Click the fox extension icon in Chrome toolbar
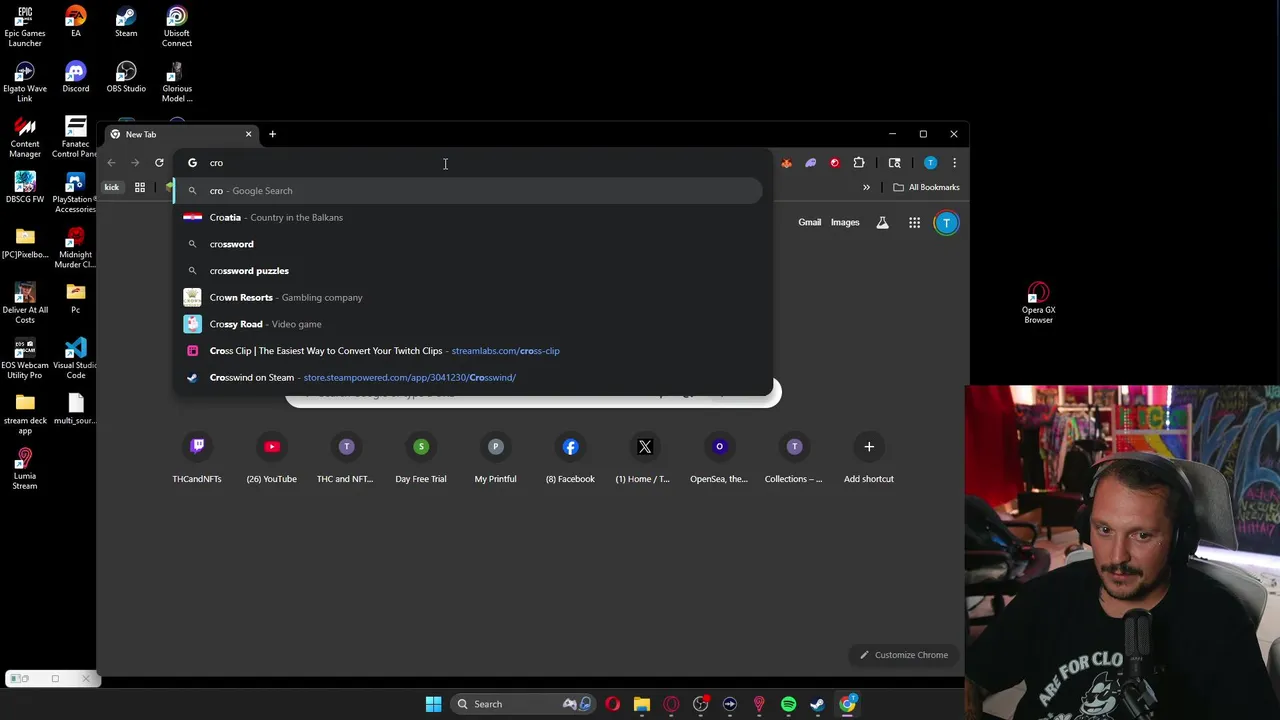 (x=787, y=163)
